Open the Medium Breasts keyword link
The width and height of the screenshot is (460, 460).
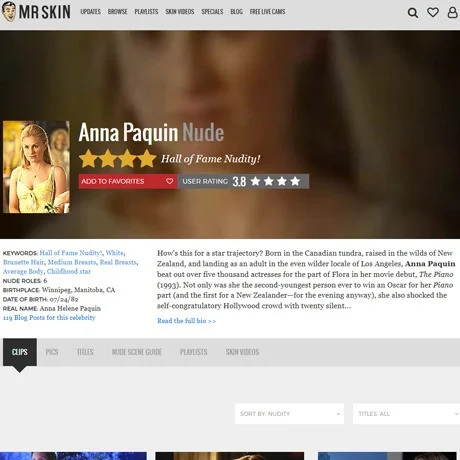72,262
